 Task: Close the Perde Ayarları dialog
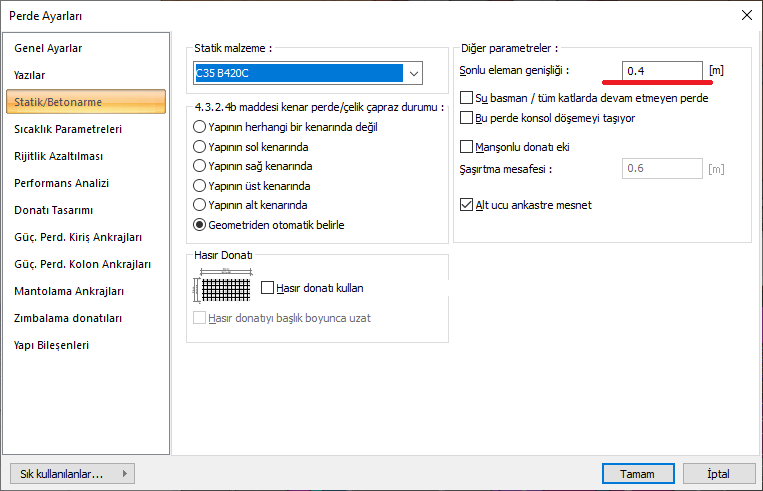(x=745, y=15)
